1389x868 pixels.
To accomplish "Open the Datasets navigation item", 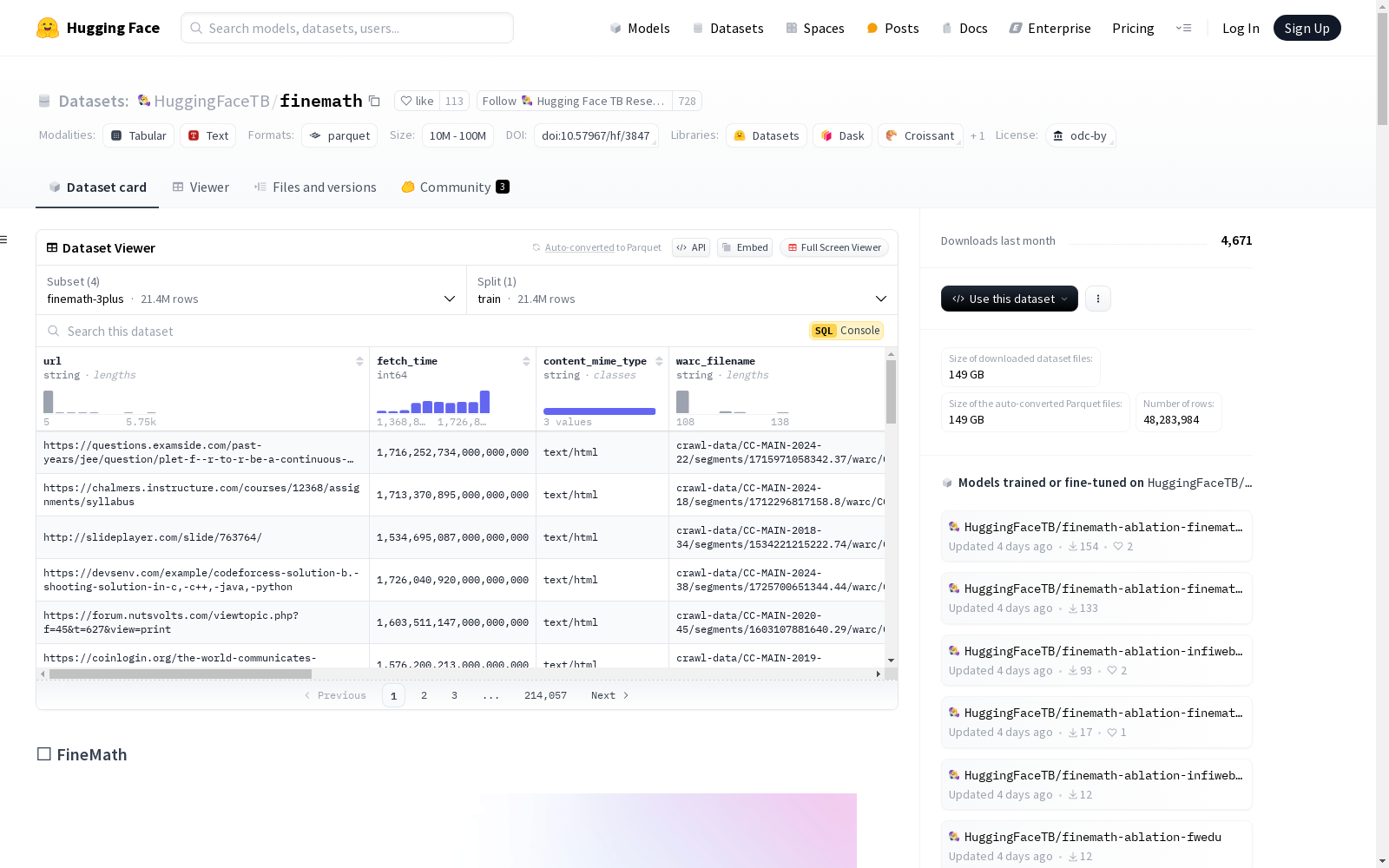I will tap(727, 28).
